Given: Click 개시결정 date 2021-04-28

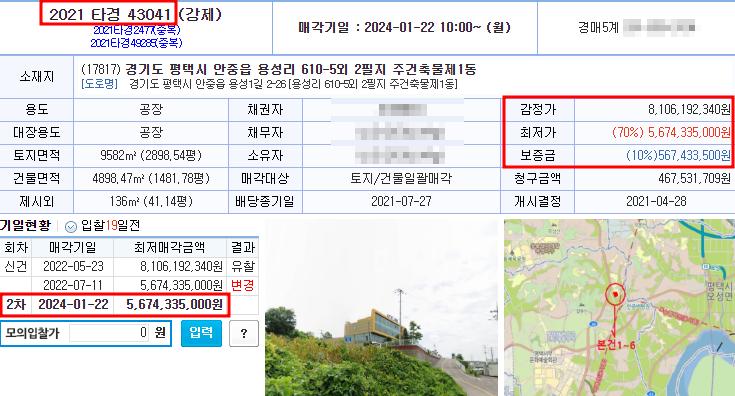Looking at the screenshot, I should coord(656,202).
